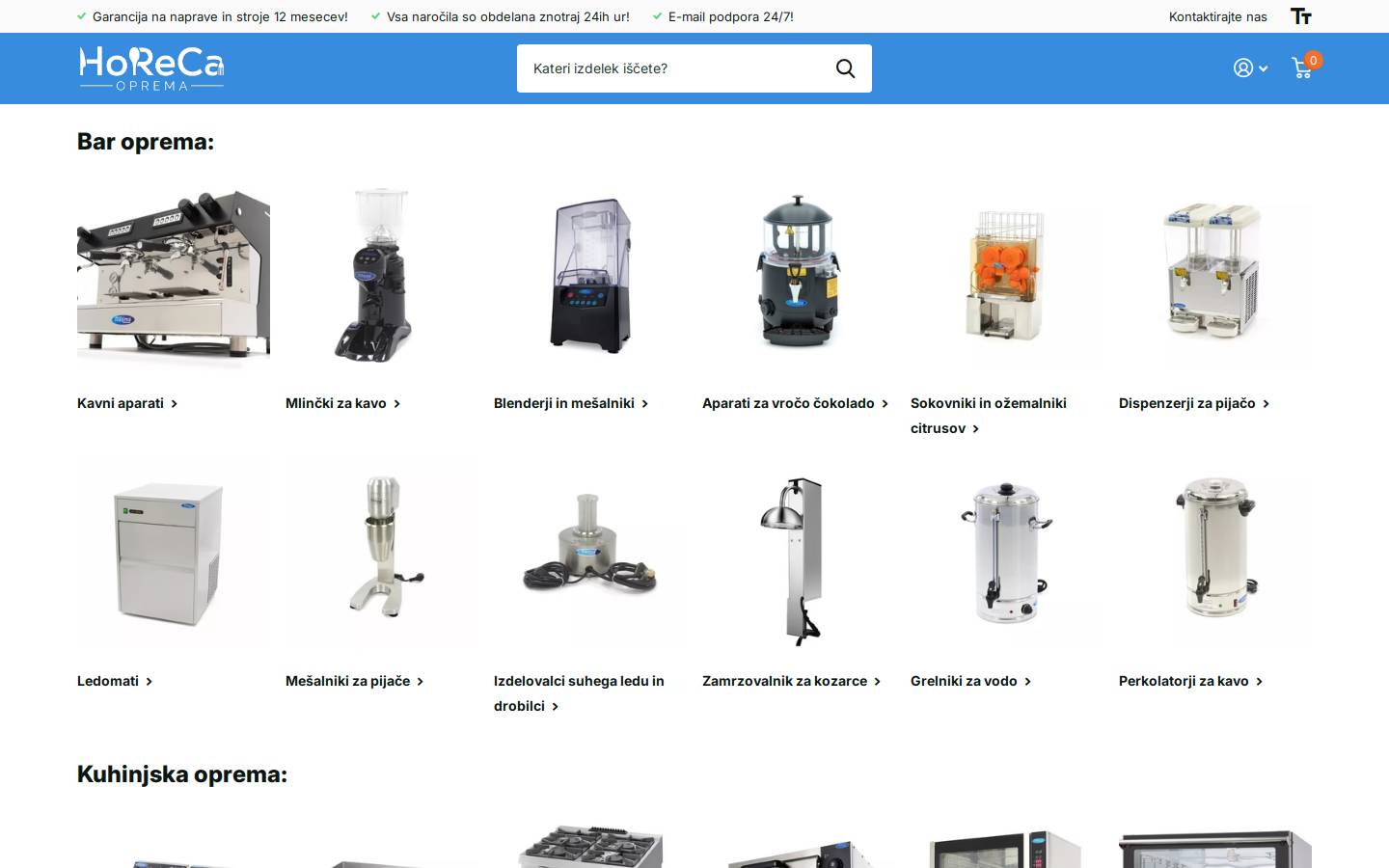Click the citrus juicer image
The image size is (1389, 868).
(1007, 276)
